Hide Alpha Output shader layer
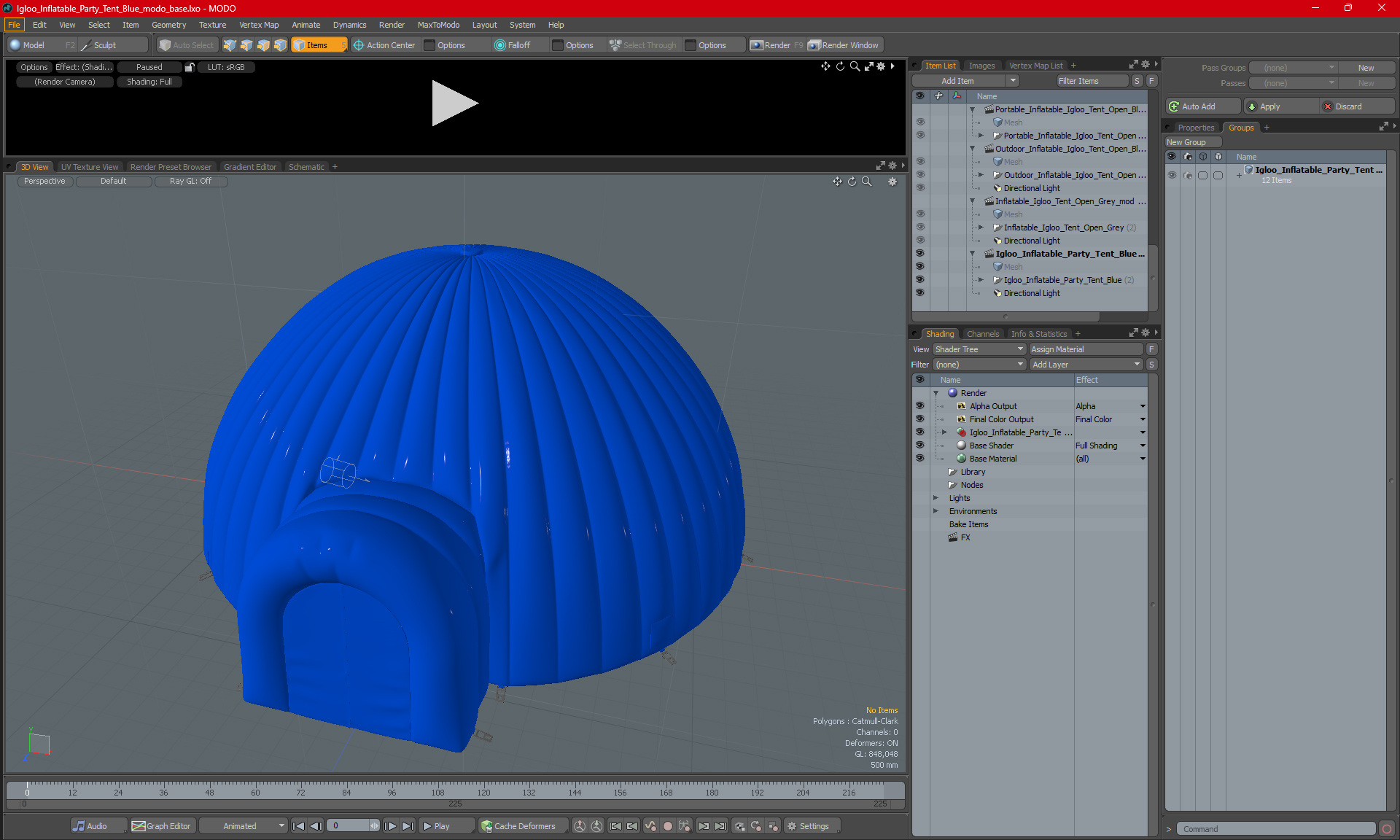This screenshot has width=1400, height=840. point(919,406)
